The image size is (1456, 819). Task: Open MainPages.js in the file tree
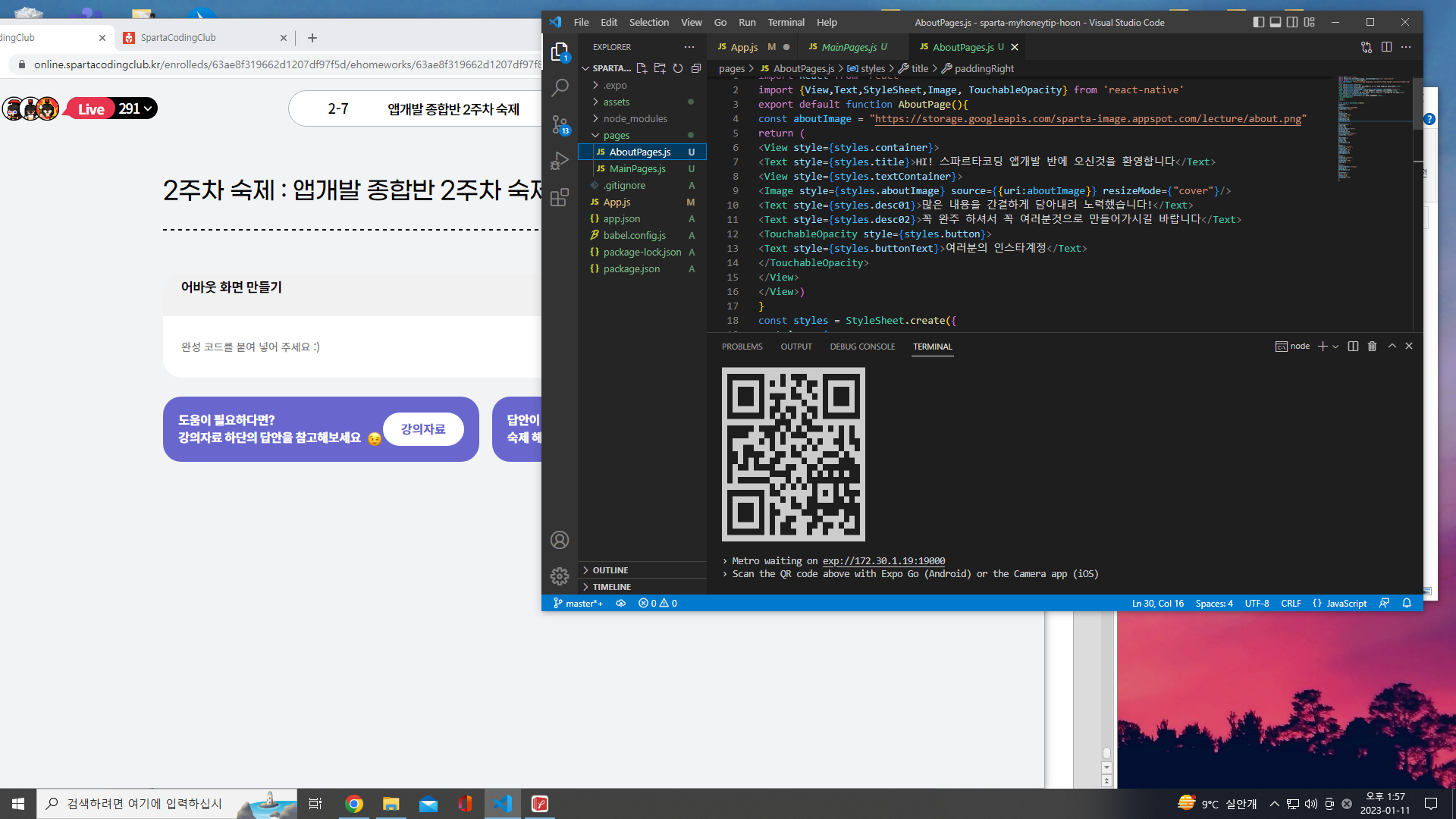[642, 168]
